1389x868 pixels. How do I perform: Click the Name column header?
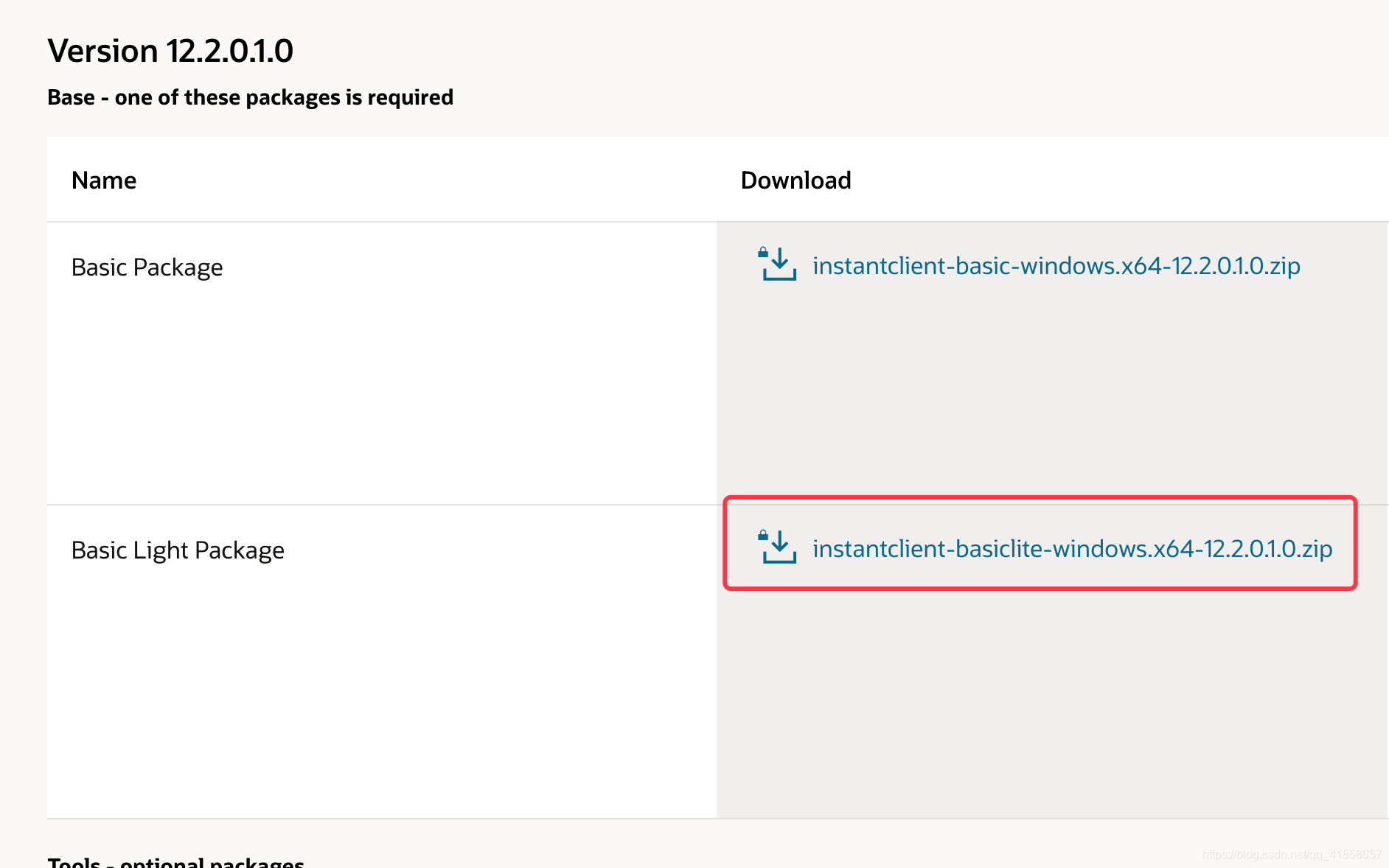(104, 181)
